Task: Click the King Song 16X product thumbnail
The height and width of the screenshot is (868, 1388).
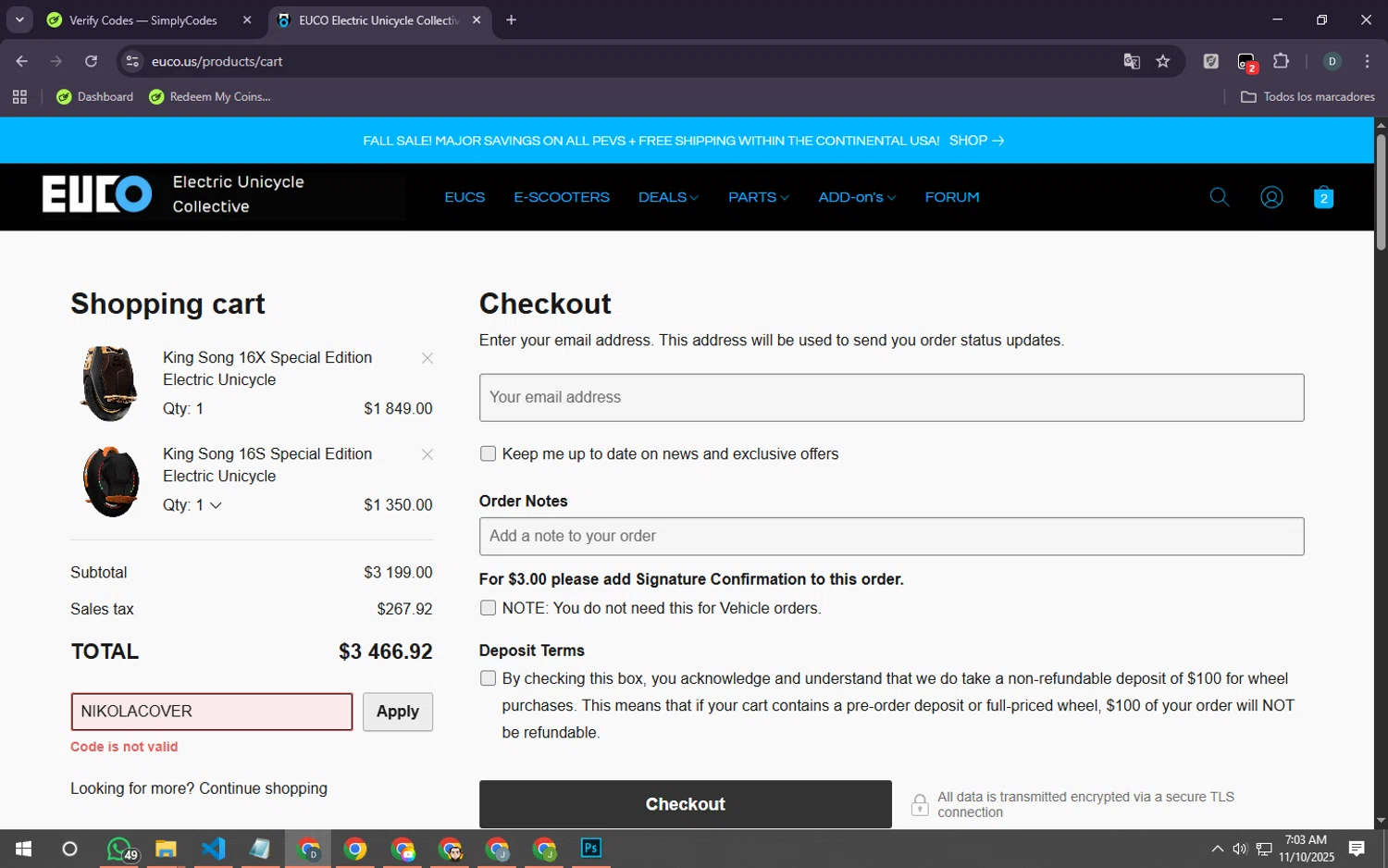Action: point(109,383)
